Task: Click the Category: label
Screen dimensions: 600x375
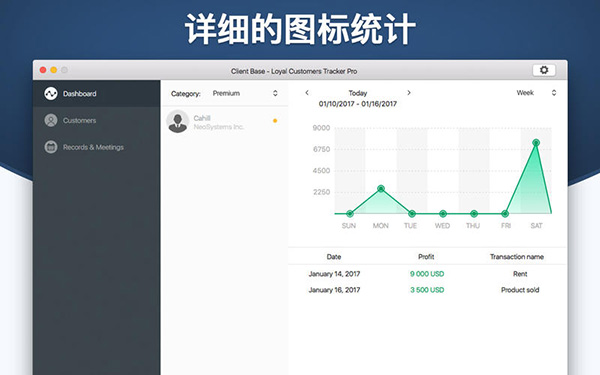Action: pyautogui.click(x=186, y=94)
